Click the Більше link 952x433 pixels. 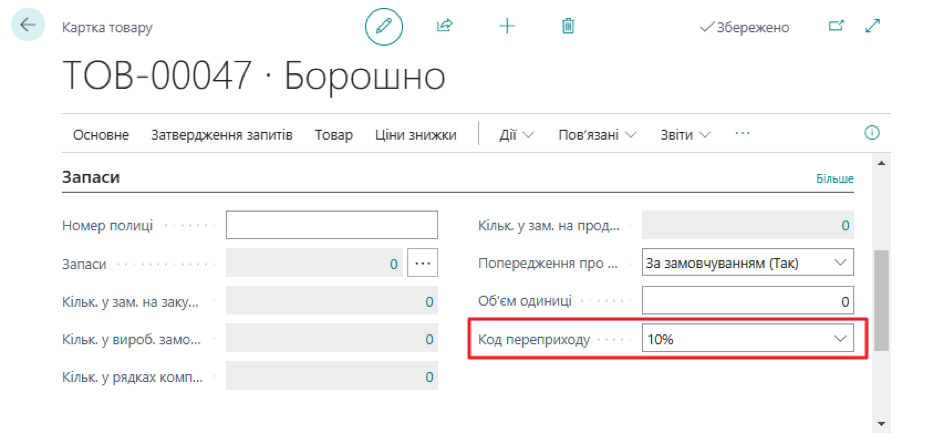[x=834, y=179]
